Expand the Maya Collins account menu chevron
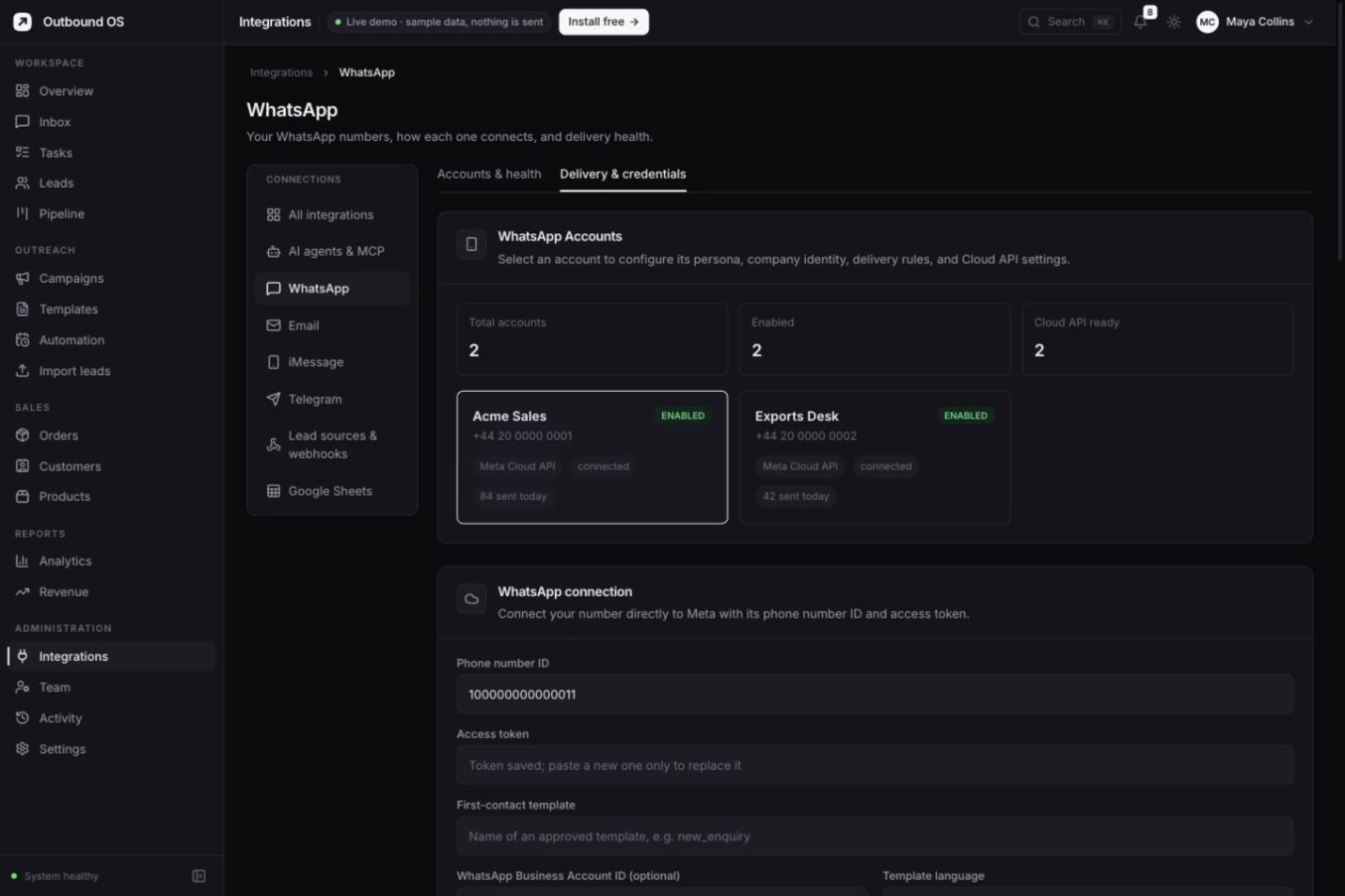This screenshot has width=1345, height=896. pos(1308,22)
